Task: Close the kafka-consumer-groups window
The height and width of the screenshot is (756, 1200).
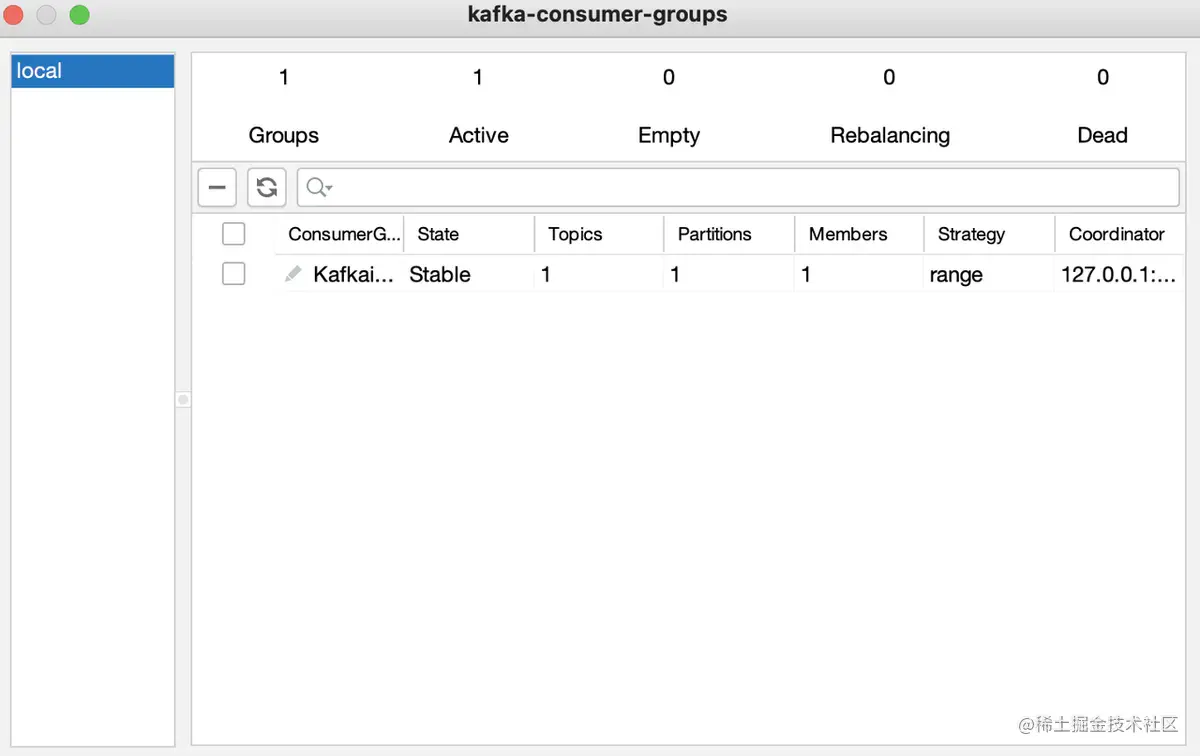Action: pos(14,15)
